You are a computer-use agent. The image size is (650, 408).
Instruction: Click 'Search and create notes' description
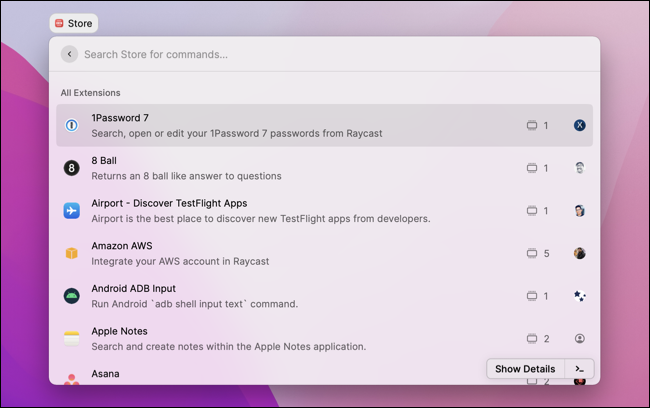(x=228, y=347)
